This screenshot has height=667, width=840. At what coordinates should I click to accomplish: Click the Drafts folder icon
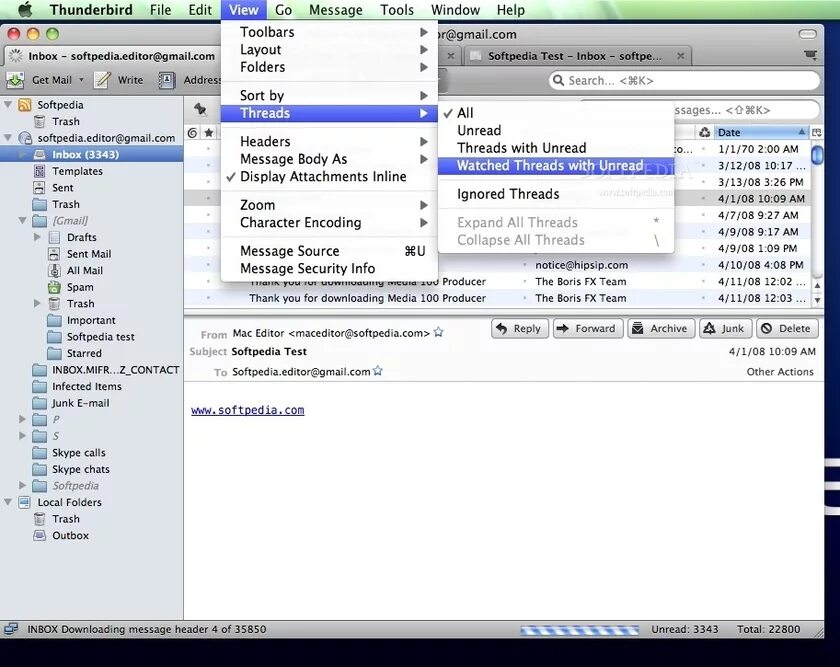click(54, 237)
